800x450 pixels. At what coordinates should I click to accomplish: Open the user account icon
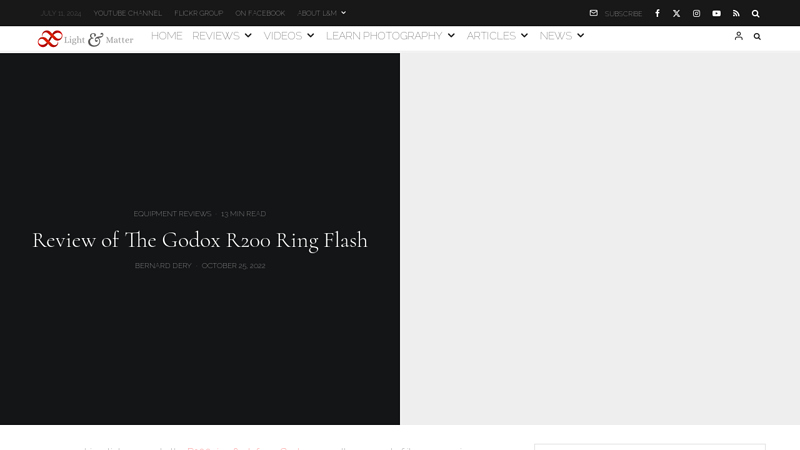pos(739,36)
